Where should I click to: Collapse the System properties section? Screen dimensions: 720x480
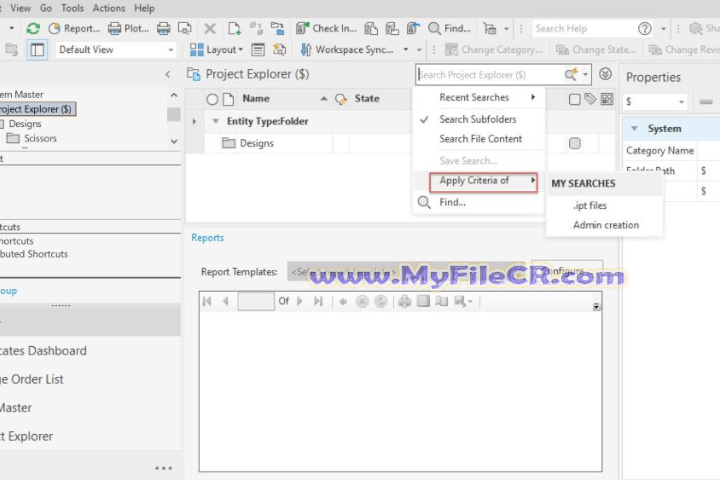pyautogui.click(x=634, y=129)
